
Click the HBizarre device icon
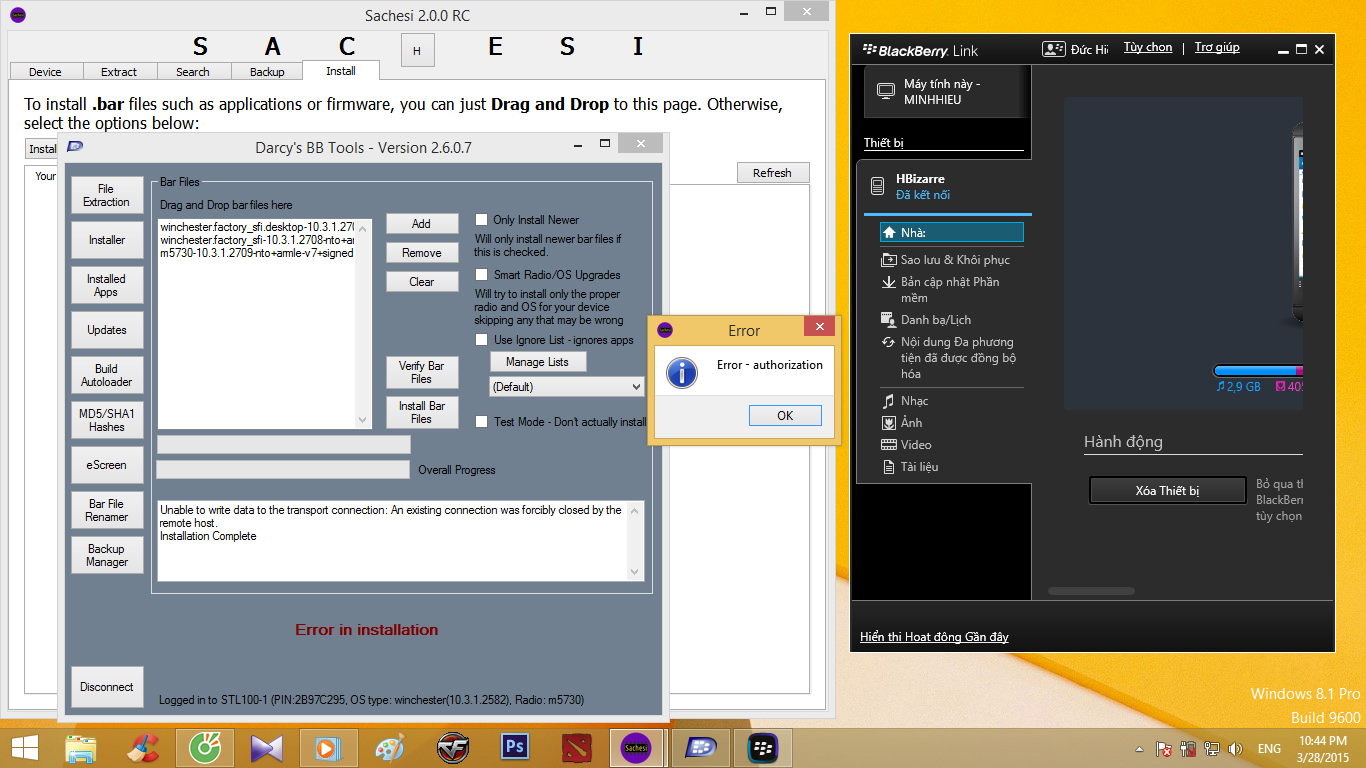click(877, 186)
